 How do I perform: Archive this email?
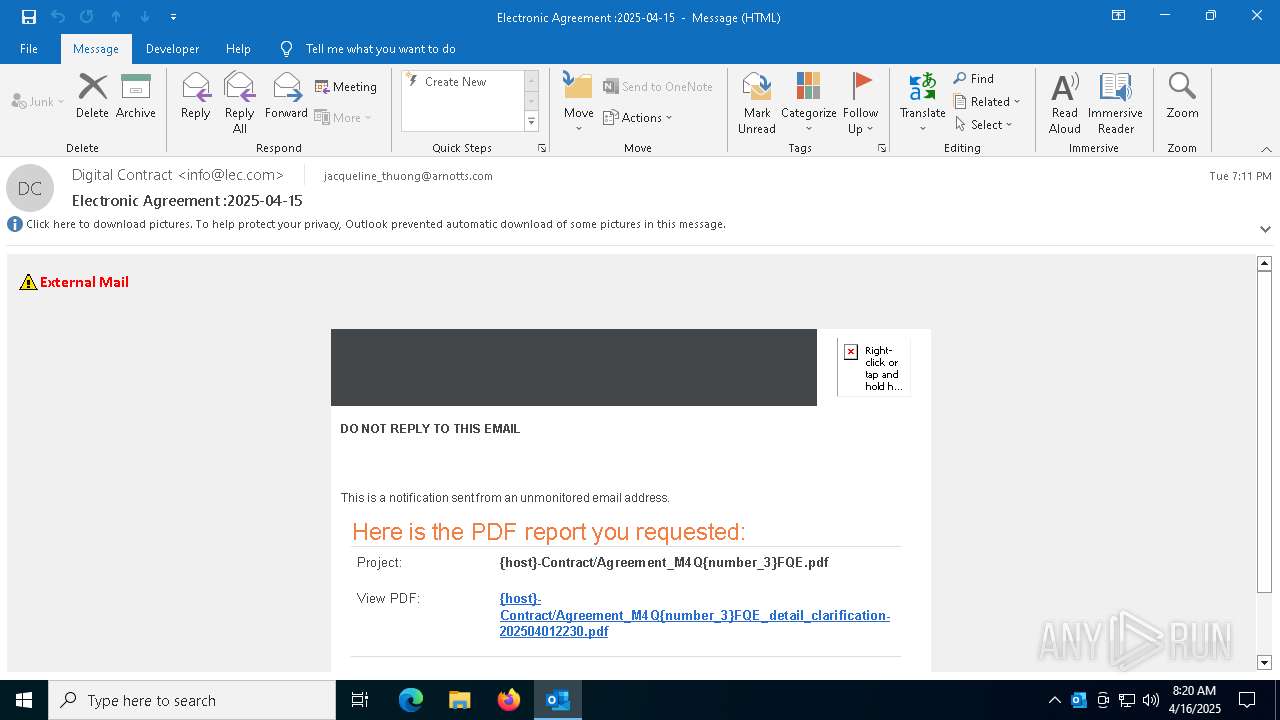point(136,96)
